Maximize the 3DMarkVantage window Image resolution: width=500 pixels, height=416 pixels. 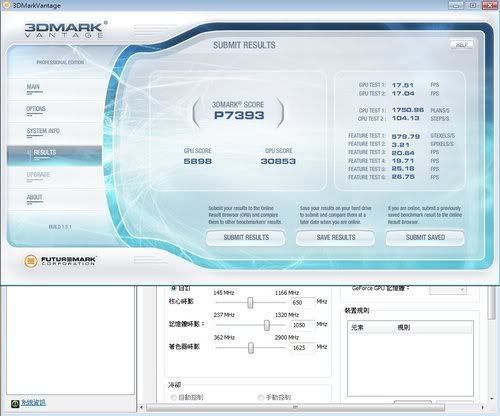[x=473, y=5]
